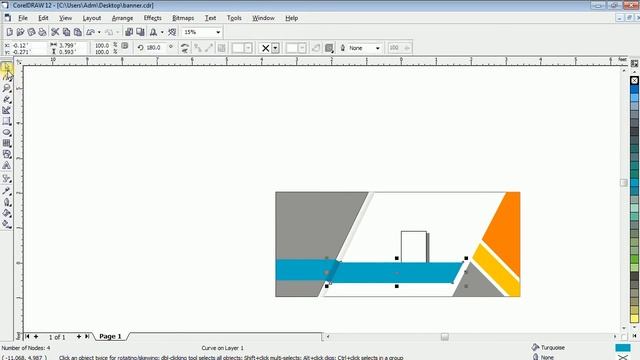Open the outline style selector
Image resolution: width=640 pixels, height=360 pixels.
pos(269,48)
